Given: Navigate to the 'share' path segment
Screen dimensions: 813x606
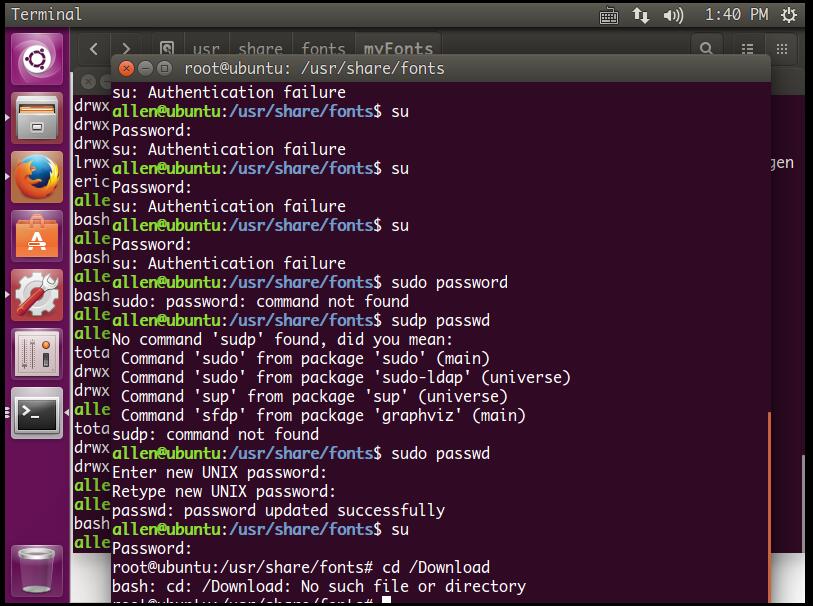Looking at the screenshot, I should coord(260,48).
